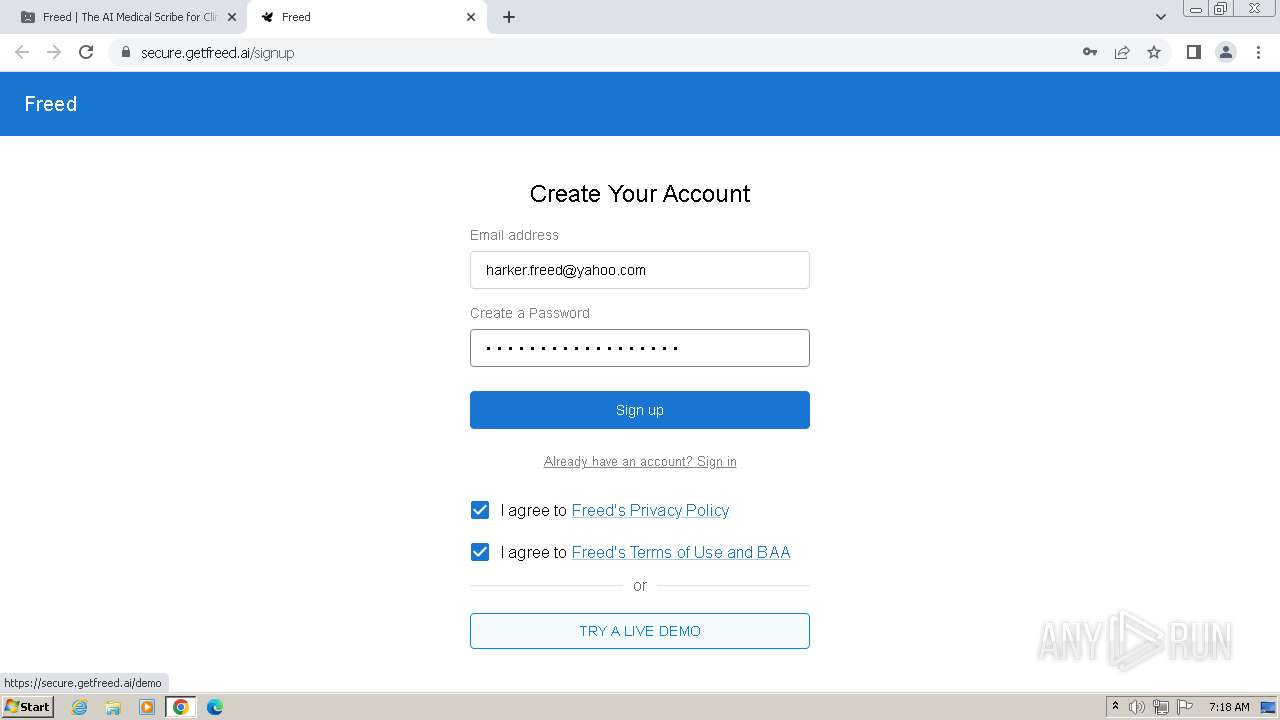Screen dimensions: 1280x720
Task: Go back using browser back arrow
Action: [22, 52]
